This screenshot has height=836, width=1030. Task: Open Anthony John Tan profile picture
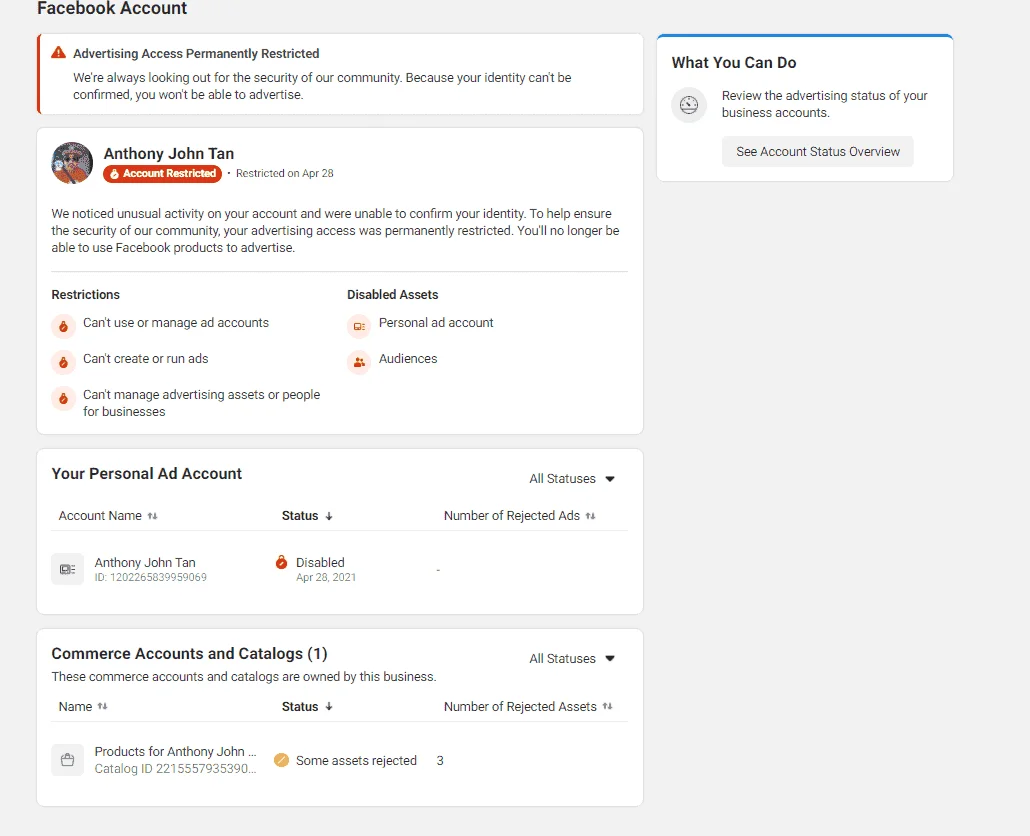72,163
